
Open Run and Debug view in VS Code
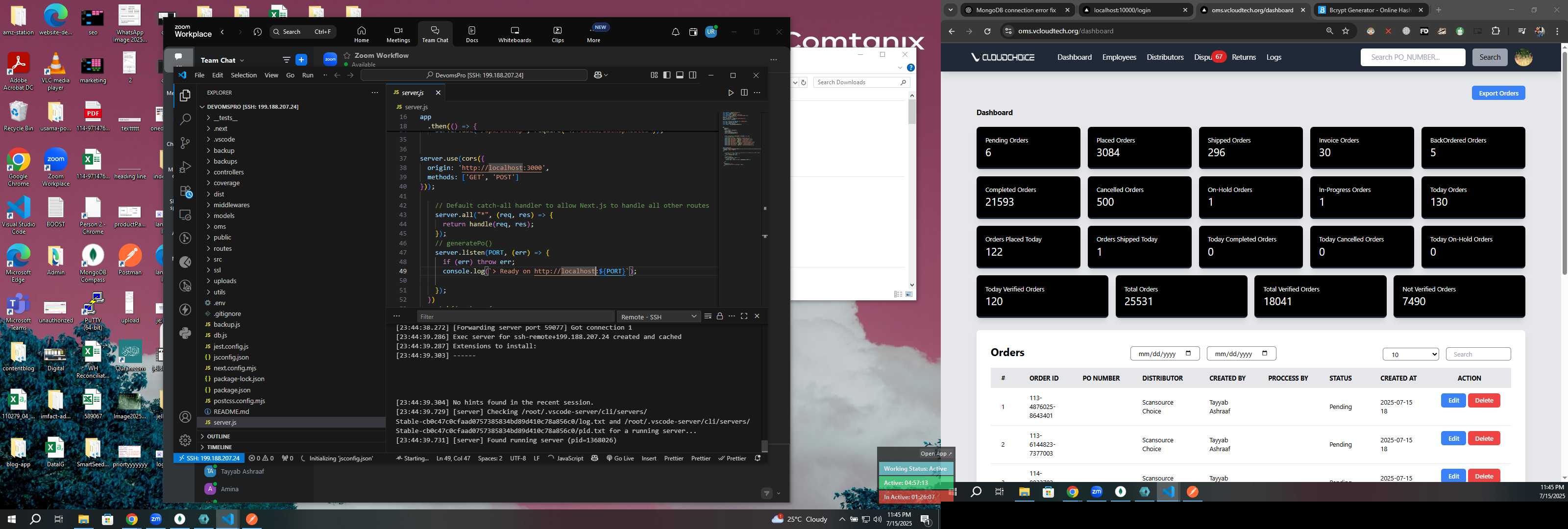click(x=185, y=167)
